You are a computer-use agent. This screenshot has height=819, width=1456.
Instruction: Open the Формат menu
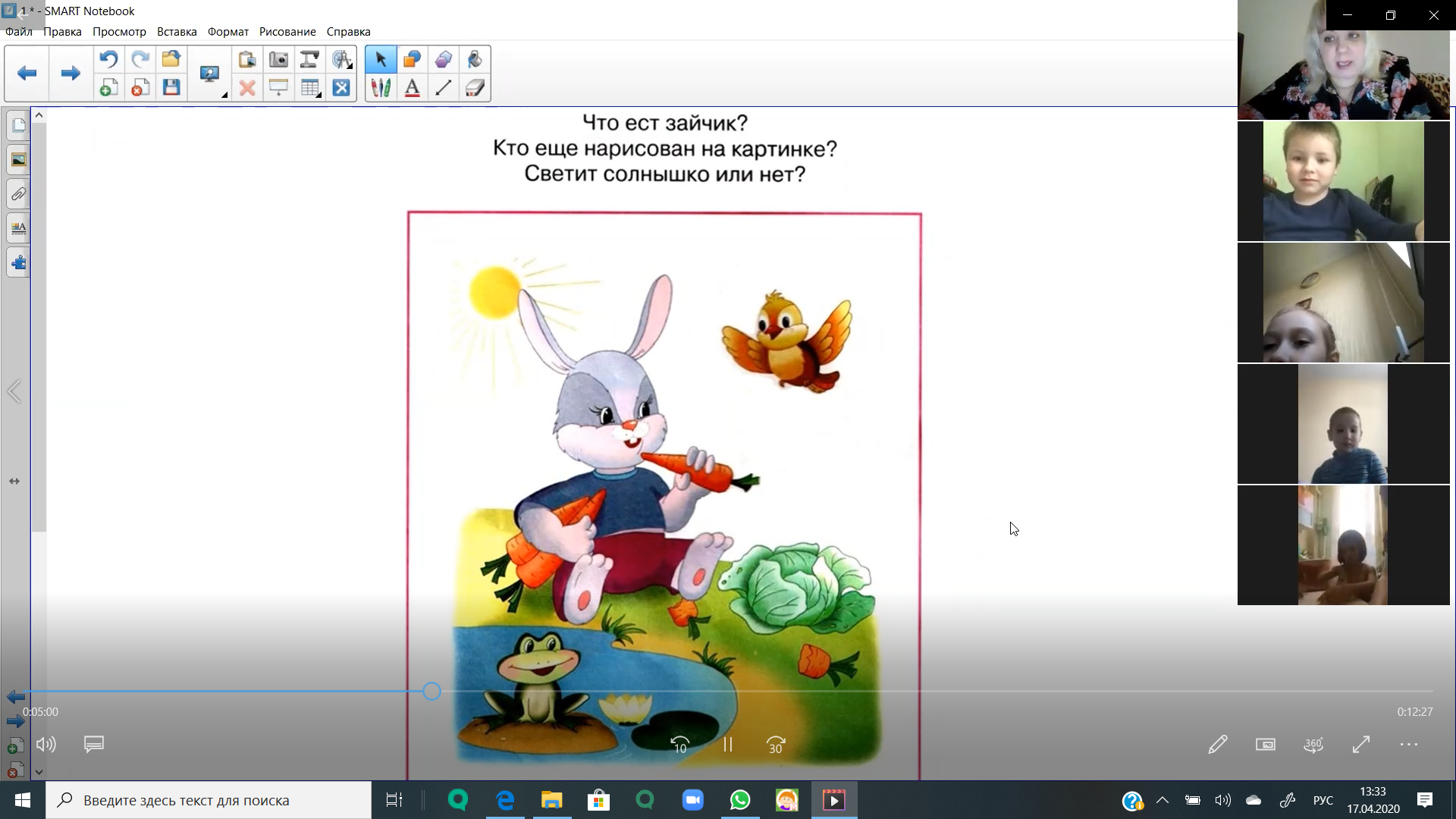[228, 32]
